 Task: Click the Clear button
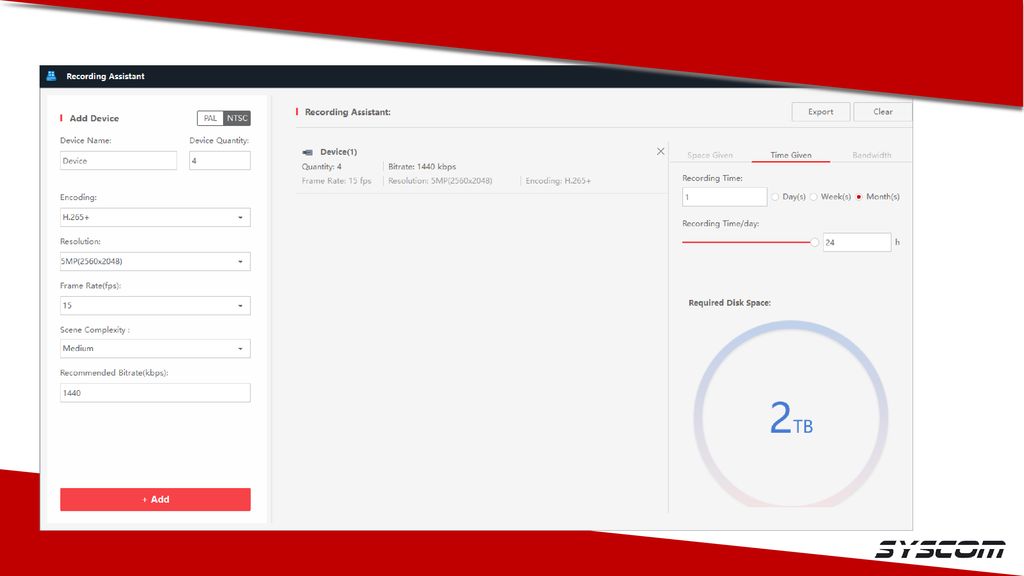pyautogui.click(x=883, y=112)
